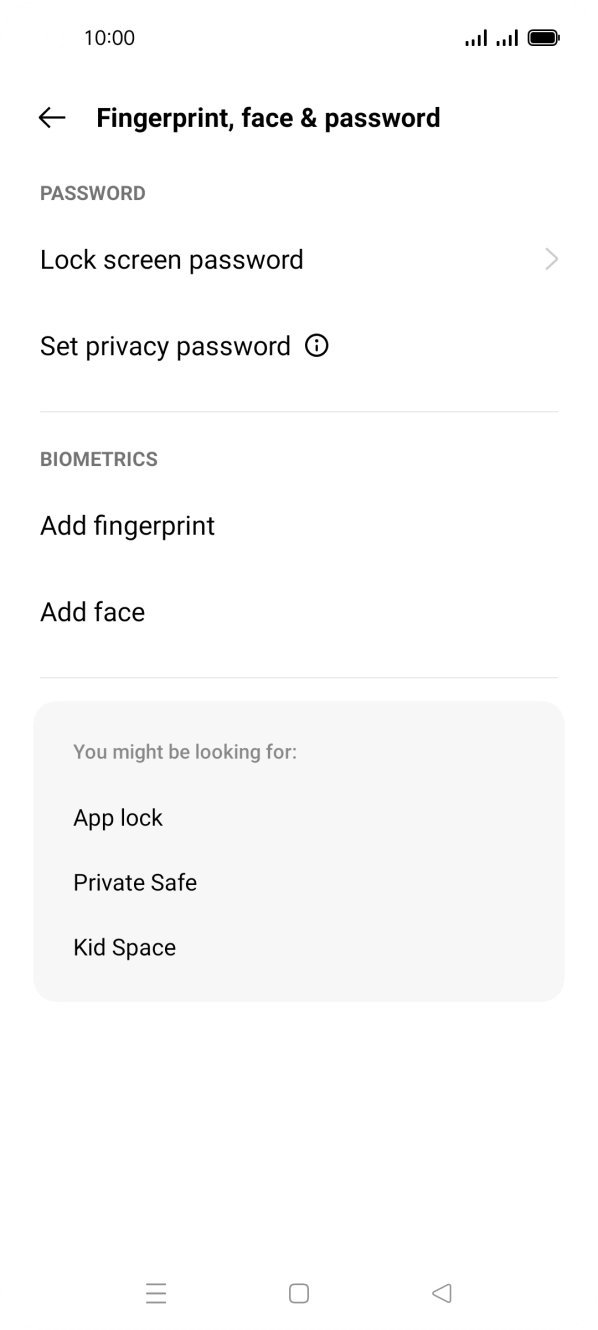Tap the clock showing 10:00
This screenshot has height=1330, width=598.
tap(108, 37)
